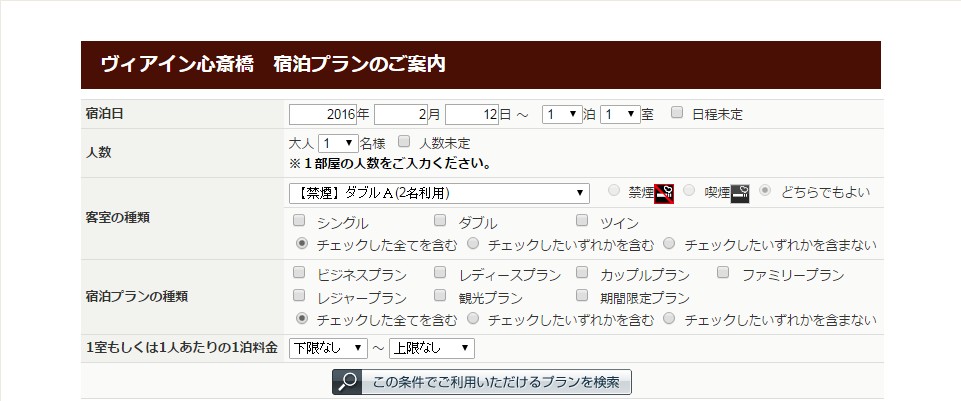Select the 期間限定プラン checkbox
The height and width of the screenshot is (401, 961).
pyautogui.click(x=582, y=296)
